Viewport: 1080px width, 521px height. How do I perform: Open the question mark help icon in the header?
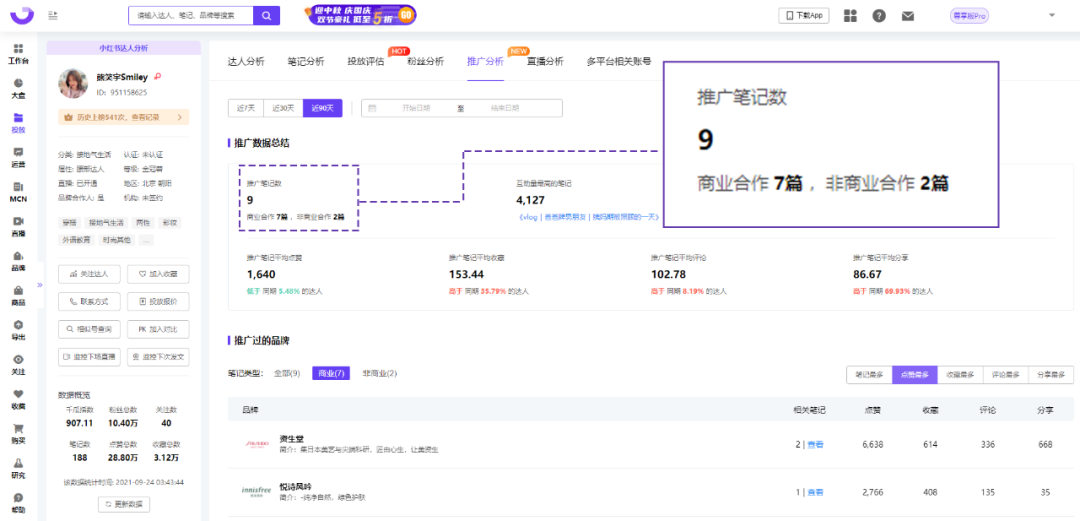coord(879,15)
